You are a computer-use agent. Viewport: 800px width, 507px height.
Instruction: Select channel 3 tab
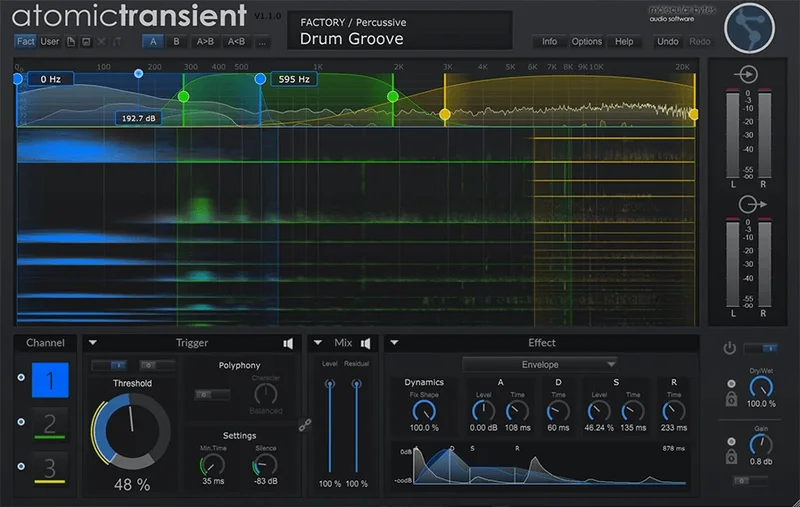pyautogui.click(x=50, y=468)
